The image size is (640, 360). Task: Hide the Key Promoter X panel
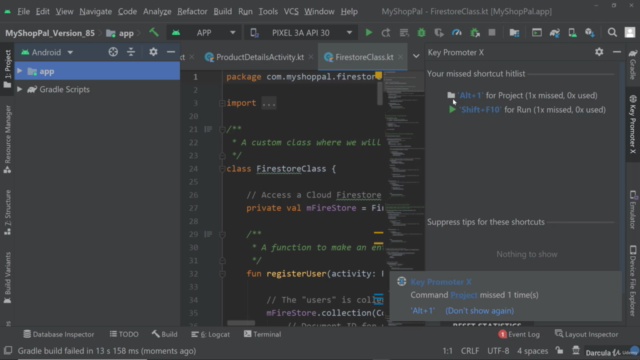click(x=617, y=52)
